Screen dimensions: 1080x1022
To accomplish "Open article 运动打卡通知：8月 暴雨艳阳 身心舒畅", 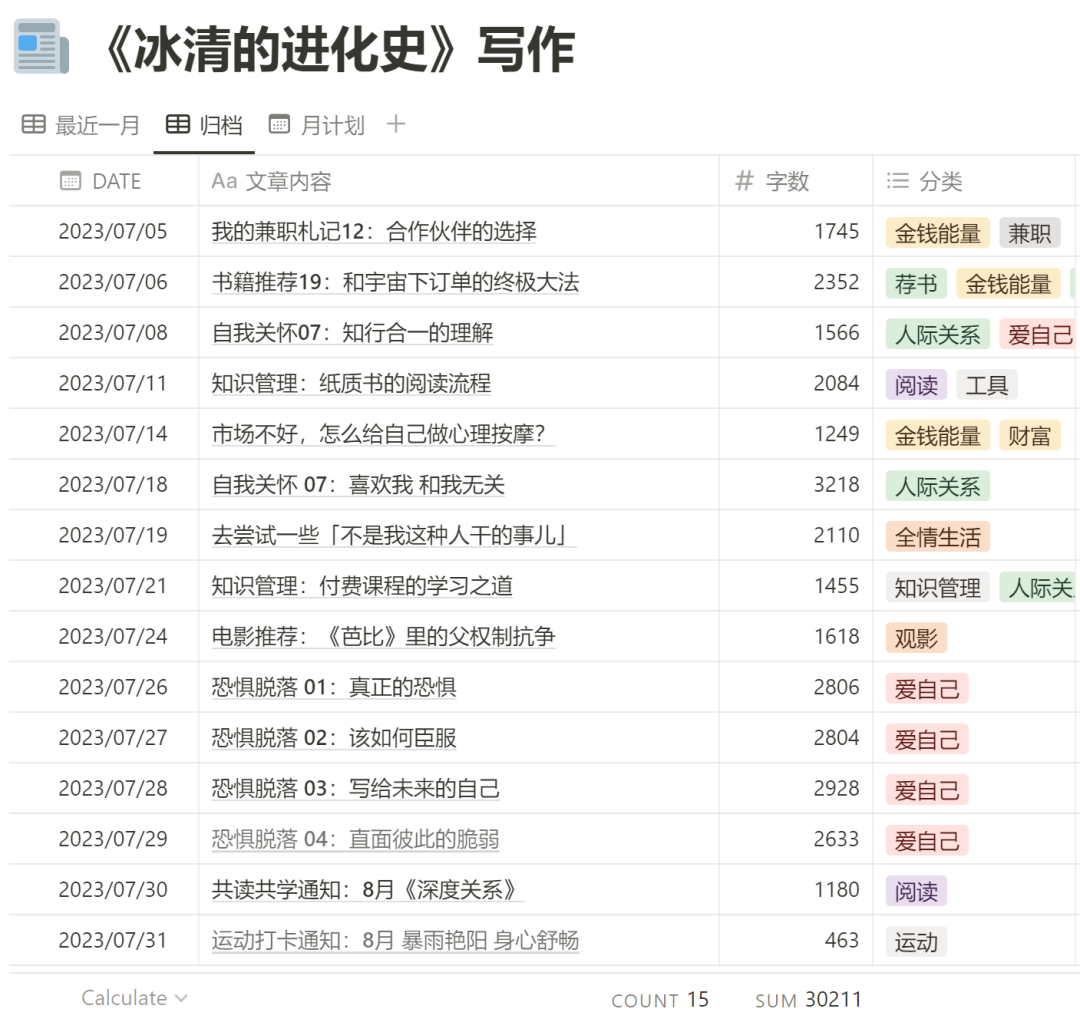I will 395,940.
